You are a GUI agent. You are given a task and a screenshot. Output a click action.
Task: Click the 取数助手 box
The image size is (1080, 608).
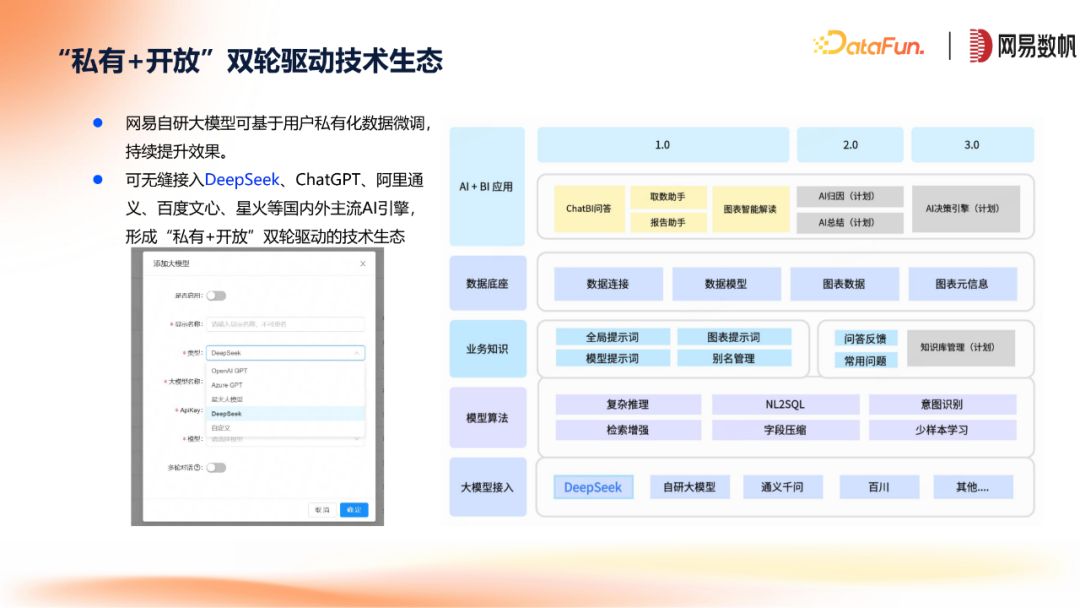pyautogui.click(x=668, y=196)
